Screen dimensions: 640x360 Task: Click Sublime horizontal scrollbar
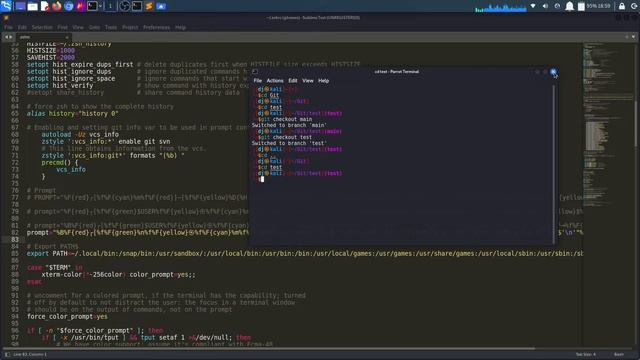click(x=269, y=349)
